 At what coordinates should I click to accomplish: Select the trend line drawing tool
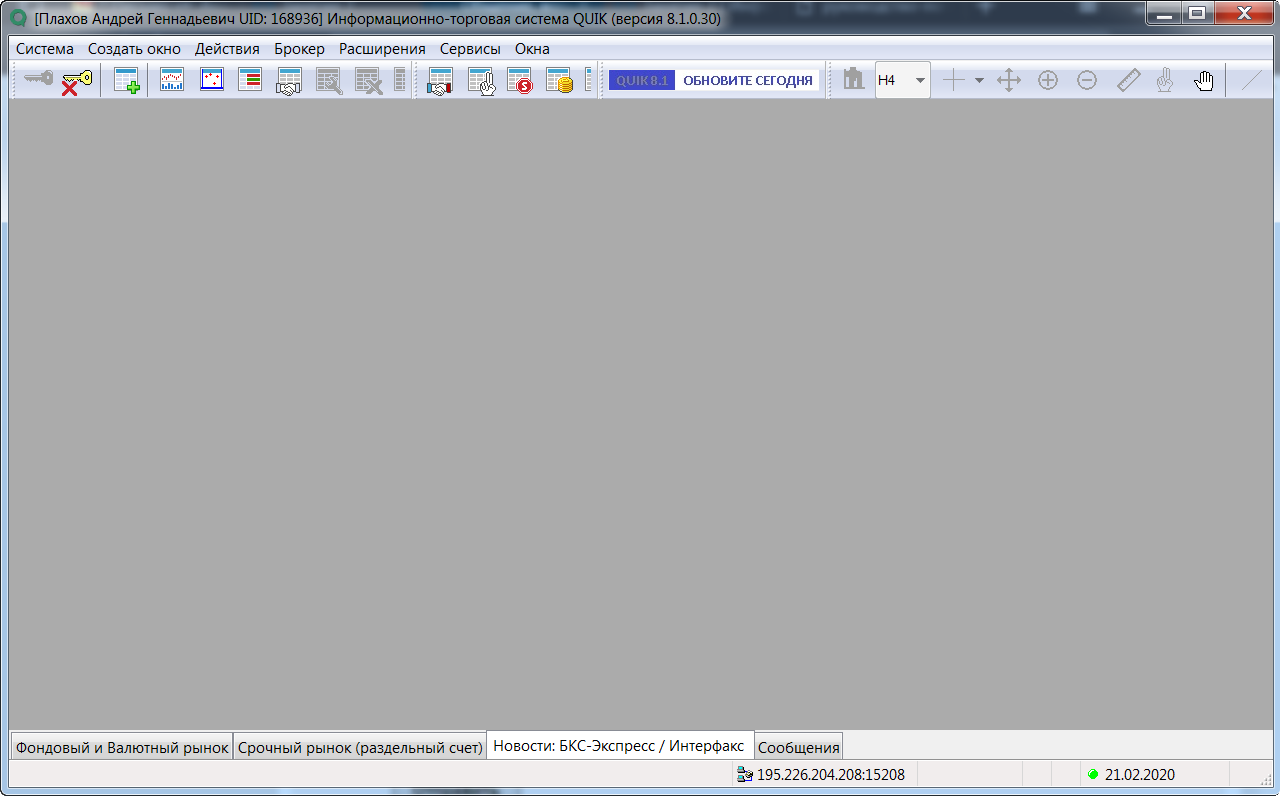tap(1252, 80)
